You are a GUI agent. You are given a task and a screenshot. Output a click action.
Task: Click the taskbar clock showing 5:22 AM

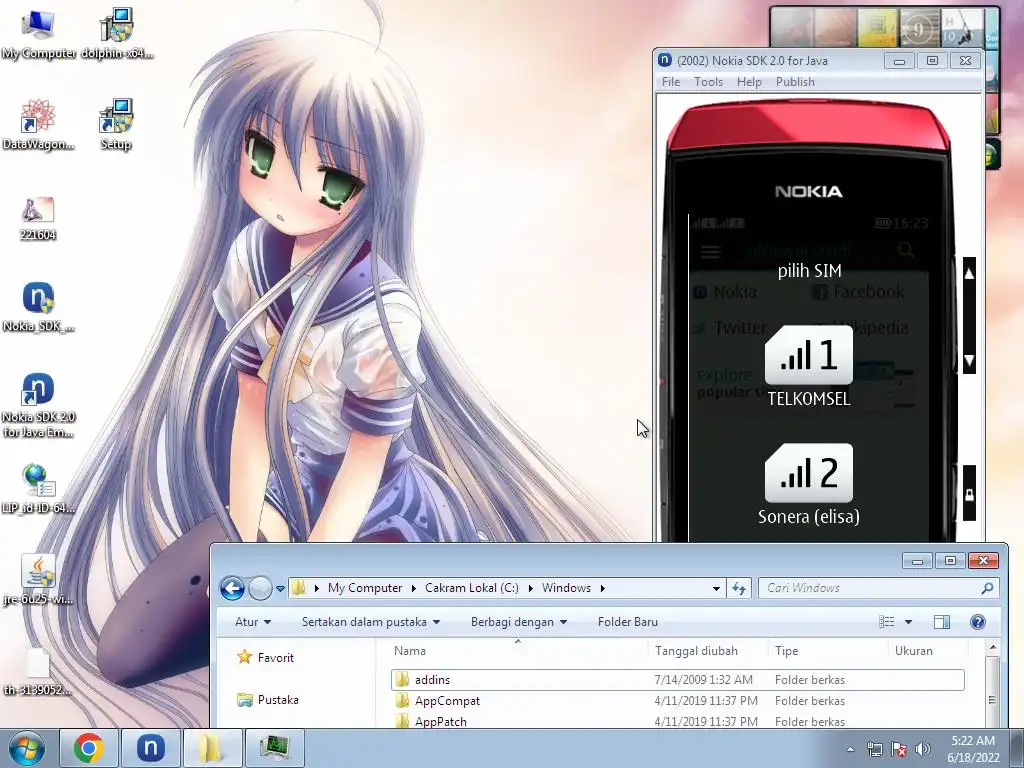click(x=973, y=748)
